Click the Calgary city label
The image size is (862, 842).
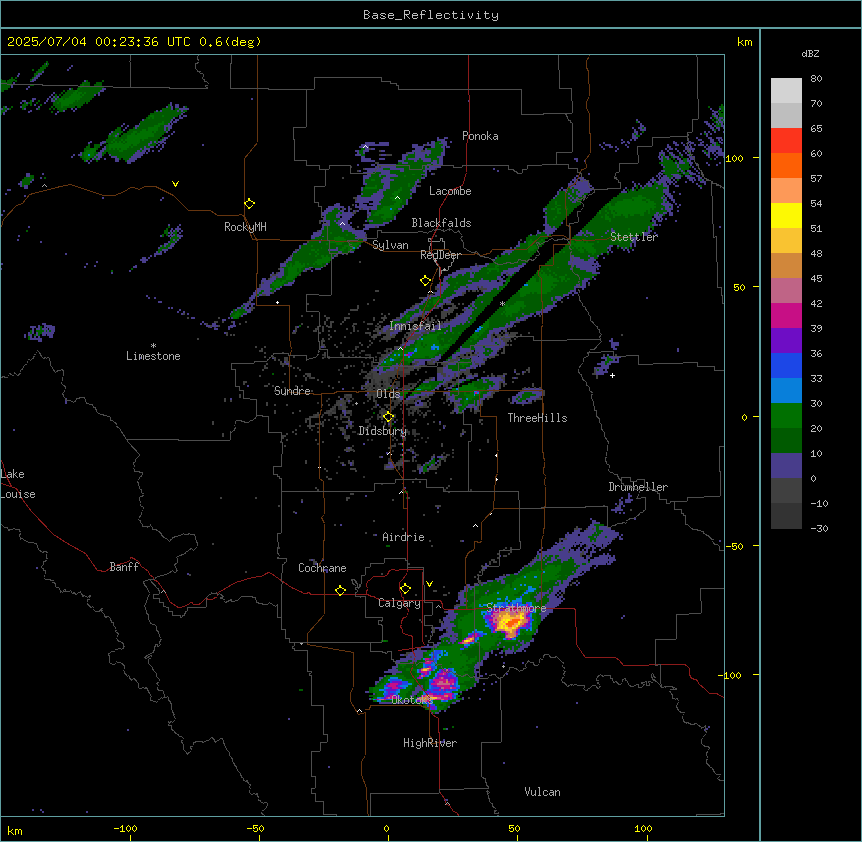coord(399,603)
